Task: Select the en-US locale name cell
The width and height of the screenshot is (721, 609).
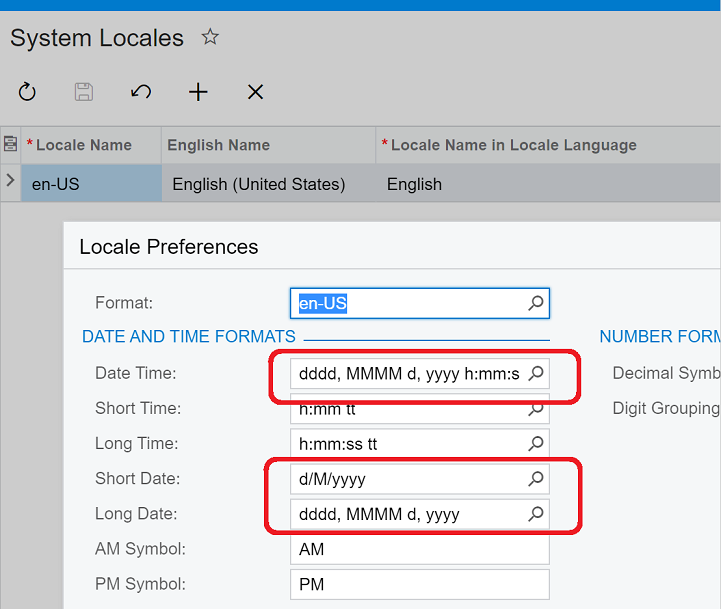Action: point(91,184)
